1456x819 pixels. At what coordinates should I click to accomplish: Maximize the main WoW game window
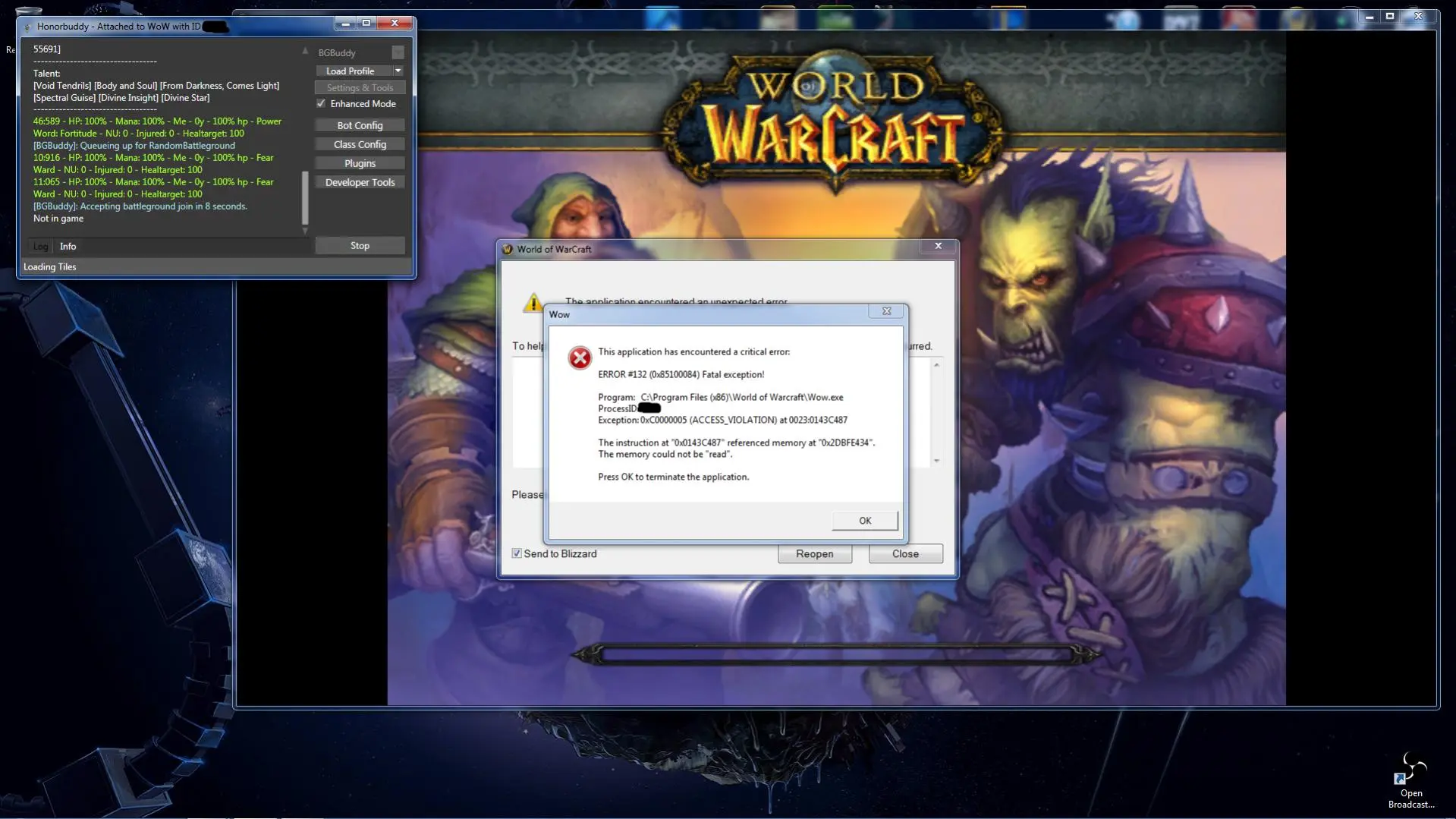[x=1390, y=16]
